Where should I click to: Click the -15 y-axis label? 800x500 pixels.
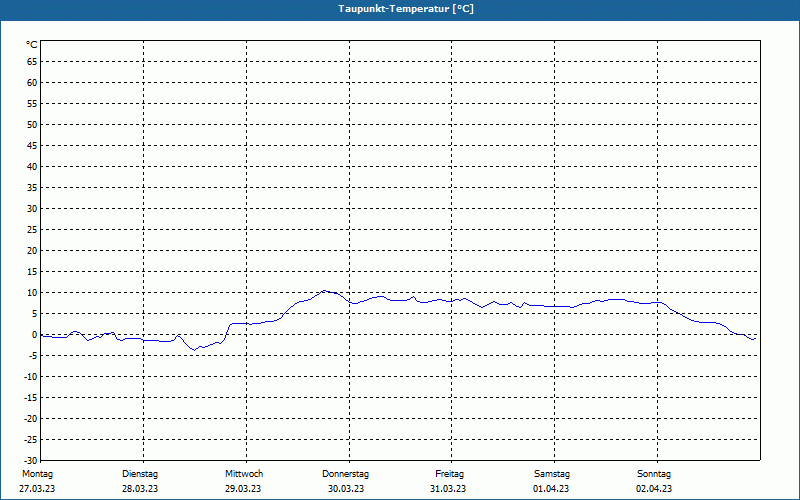[x=31, y=397]
